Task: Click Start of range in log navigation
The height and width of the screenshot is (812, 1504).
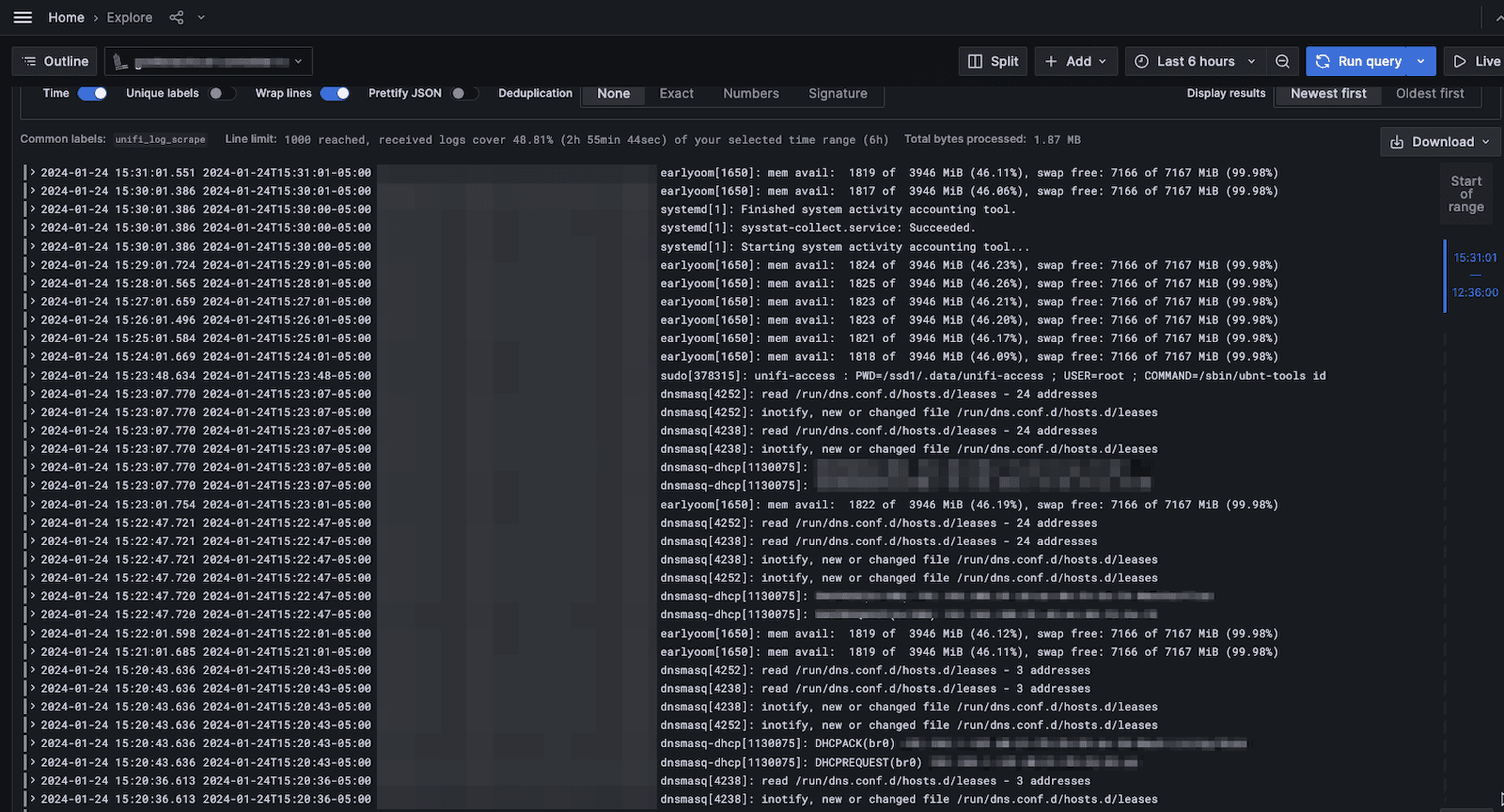Action: click(1465, 194)
